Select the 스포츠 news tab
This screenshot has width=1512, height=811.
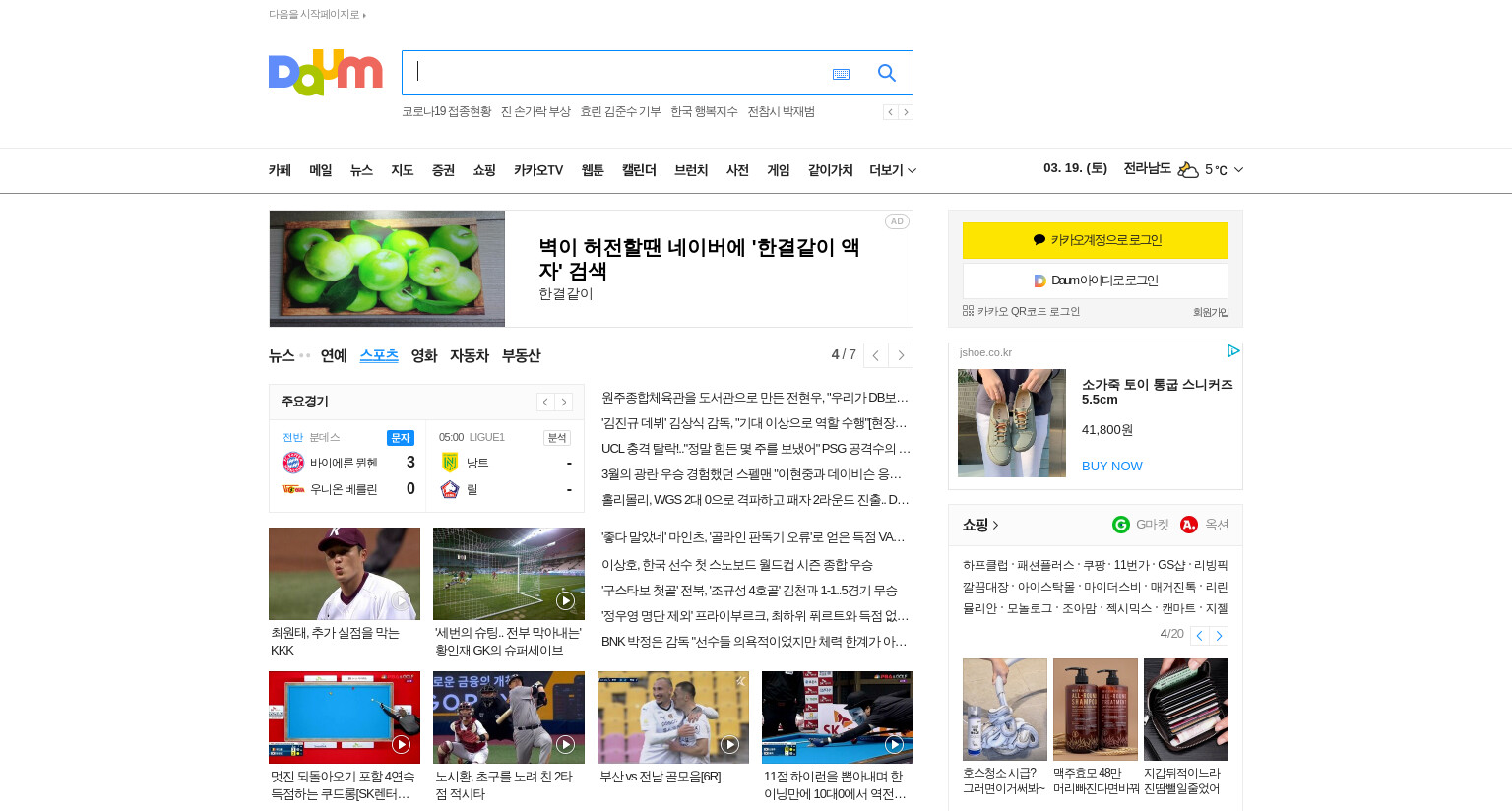pyautogui.click(x=379, y=355)
